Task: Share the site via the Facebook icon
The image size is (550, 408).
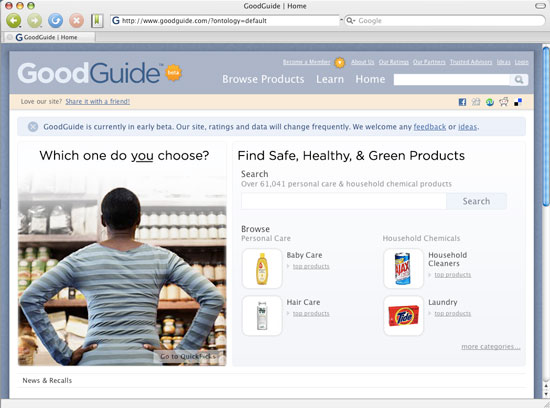Action: coord(462,102)
